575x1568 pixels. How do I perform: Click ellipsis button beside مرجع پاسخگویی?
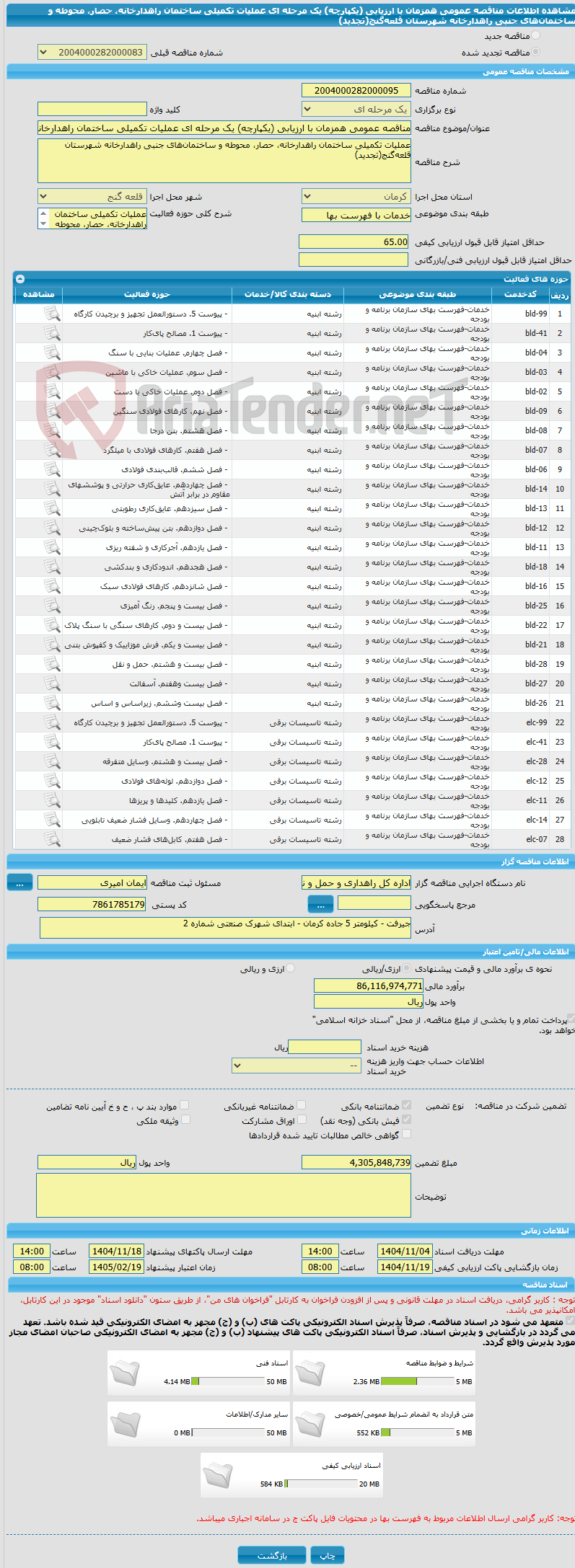pyautogui.click(x=320, y=904)
